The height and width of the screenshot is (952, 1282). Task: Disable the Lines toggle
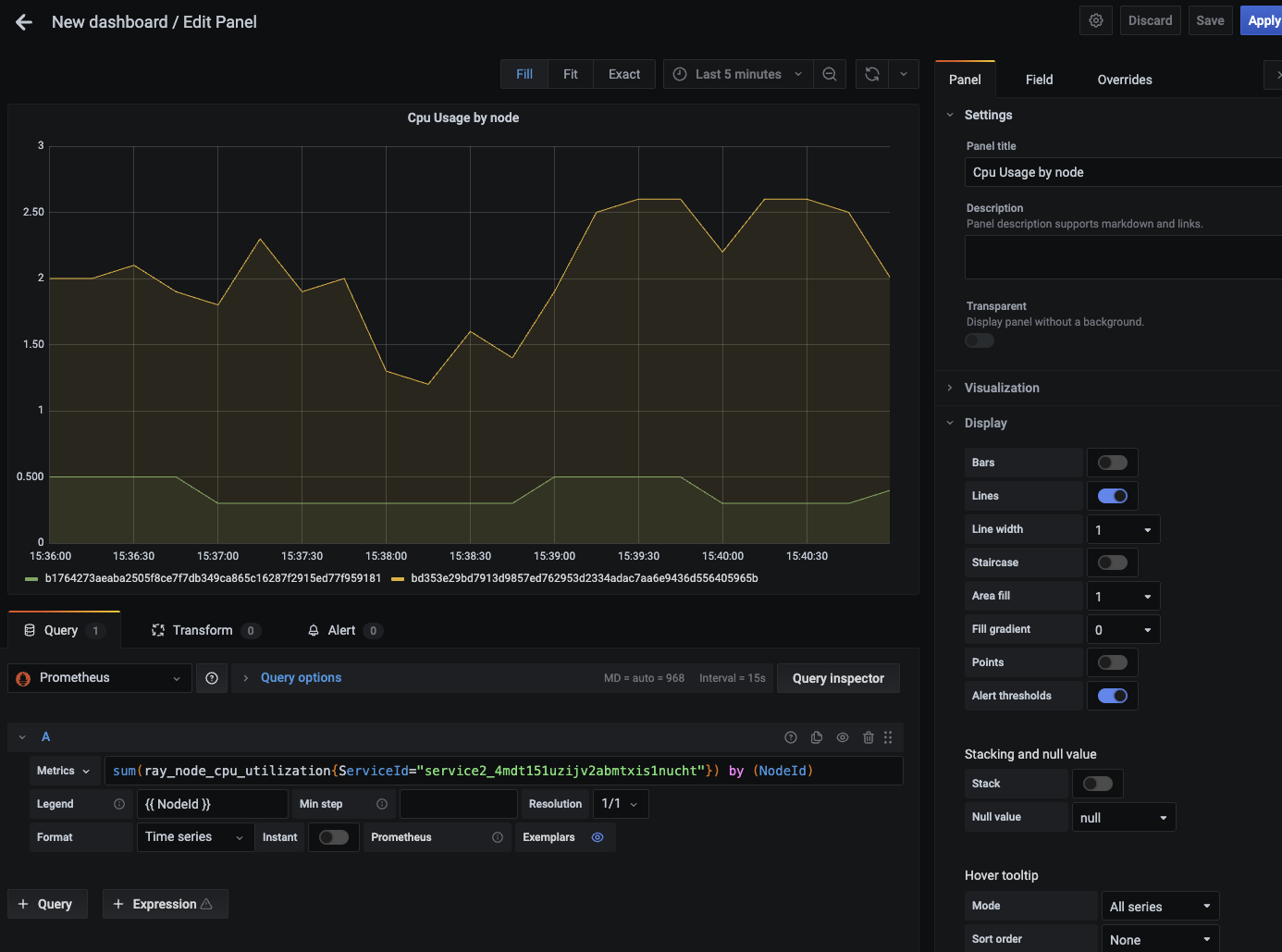pyautogui.click(x=1113, y=496)
